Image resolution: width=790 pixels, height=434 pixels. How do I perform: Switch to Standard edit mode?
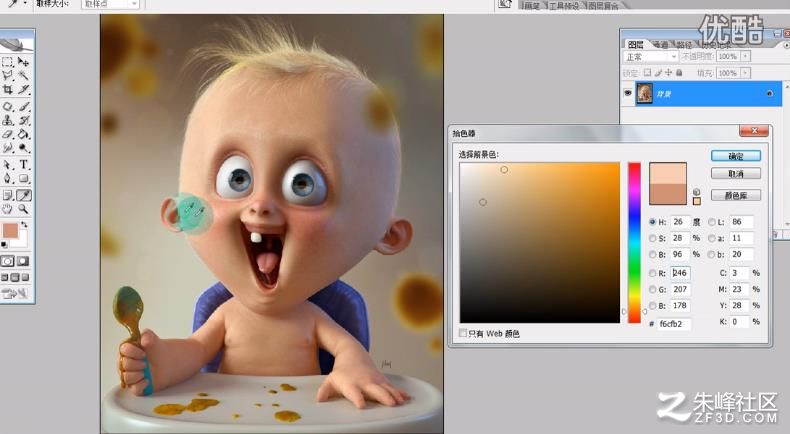[x=8, y=261]
